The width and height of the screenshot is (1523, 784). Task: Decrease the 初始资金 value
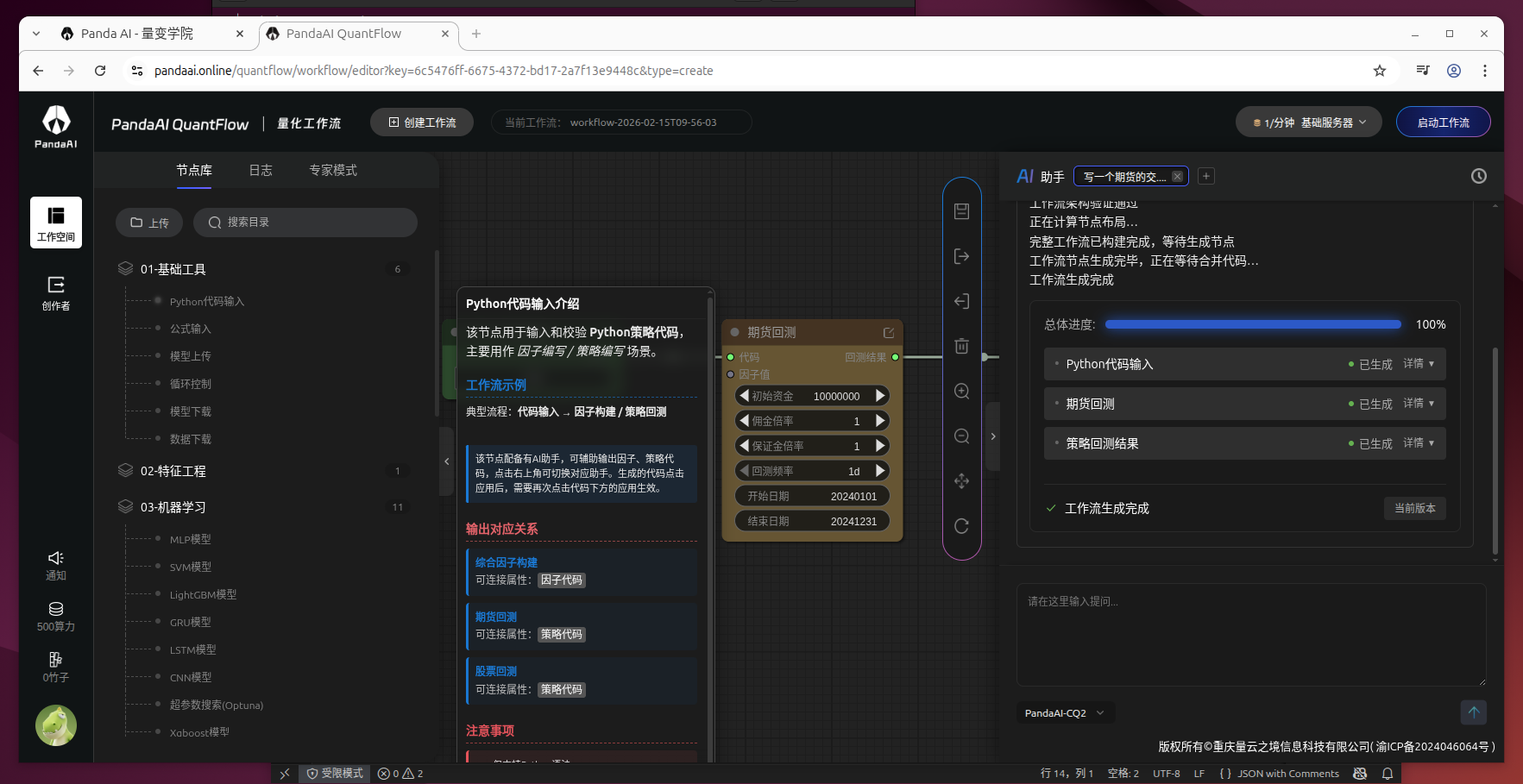743,396
